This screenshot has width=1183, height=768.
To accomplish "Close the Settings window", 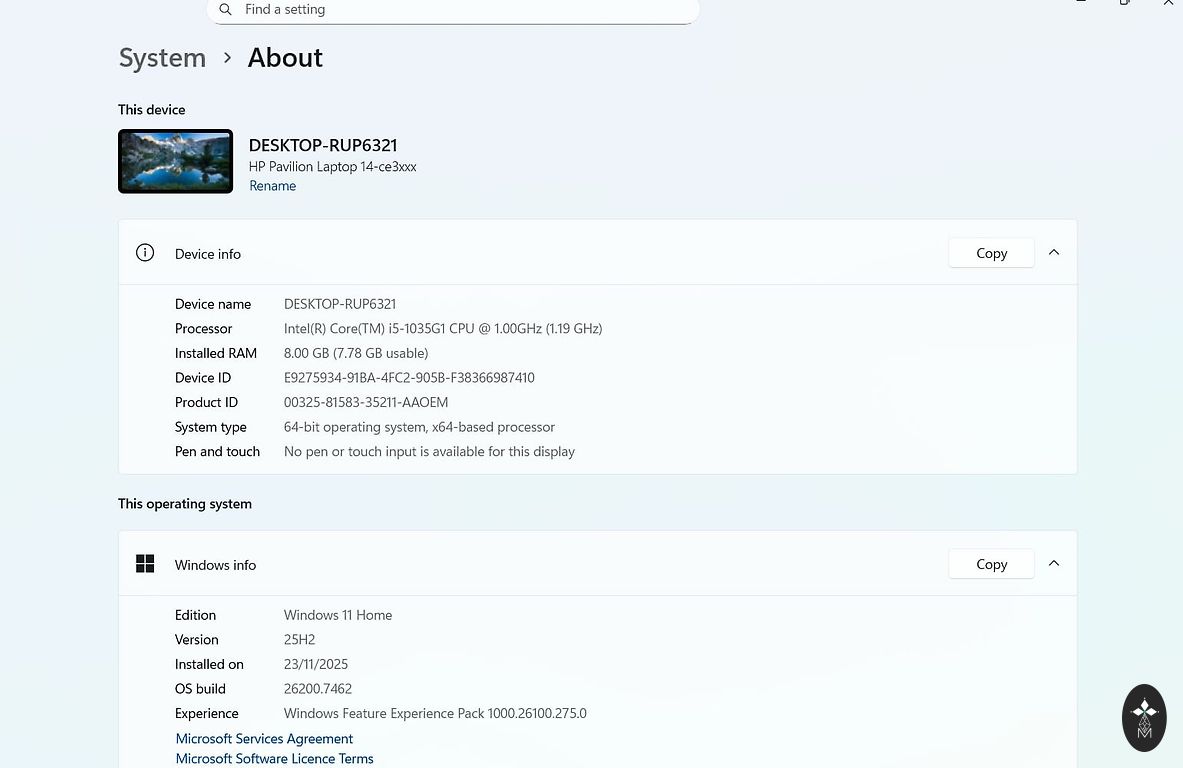I will [1168, 3].
